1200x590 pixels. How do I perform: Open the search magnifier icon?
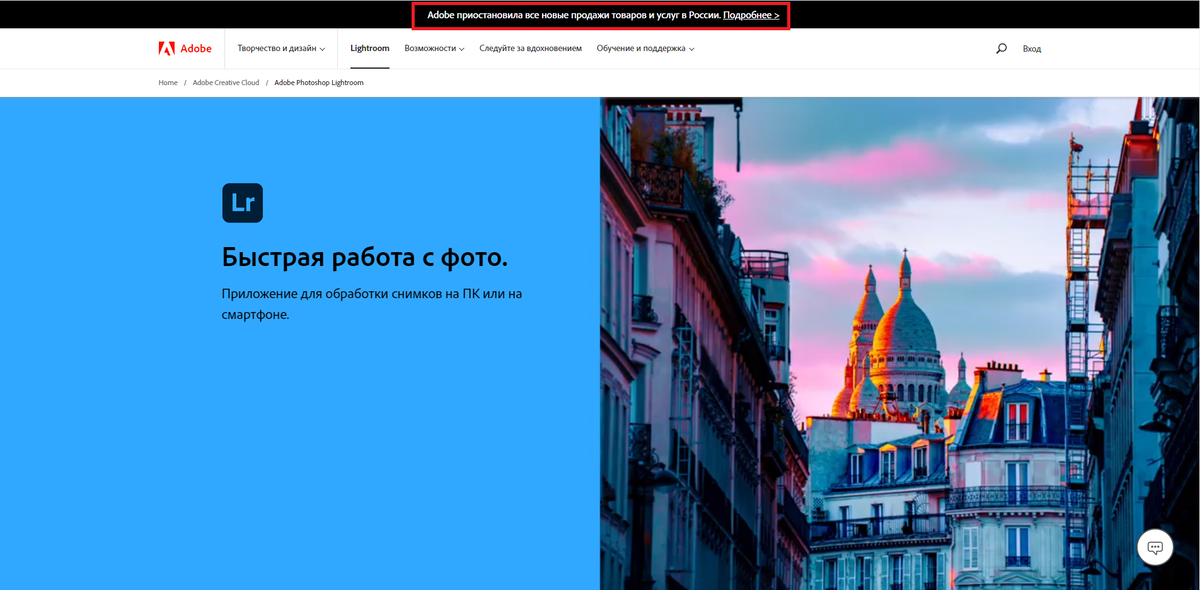coord(1001,47)
